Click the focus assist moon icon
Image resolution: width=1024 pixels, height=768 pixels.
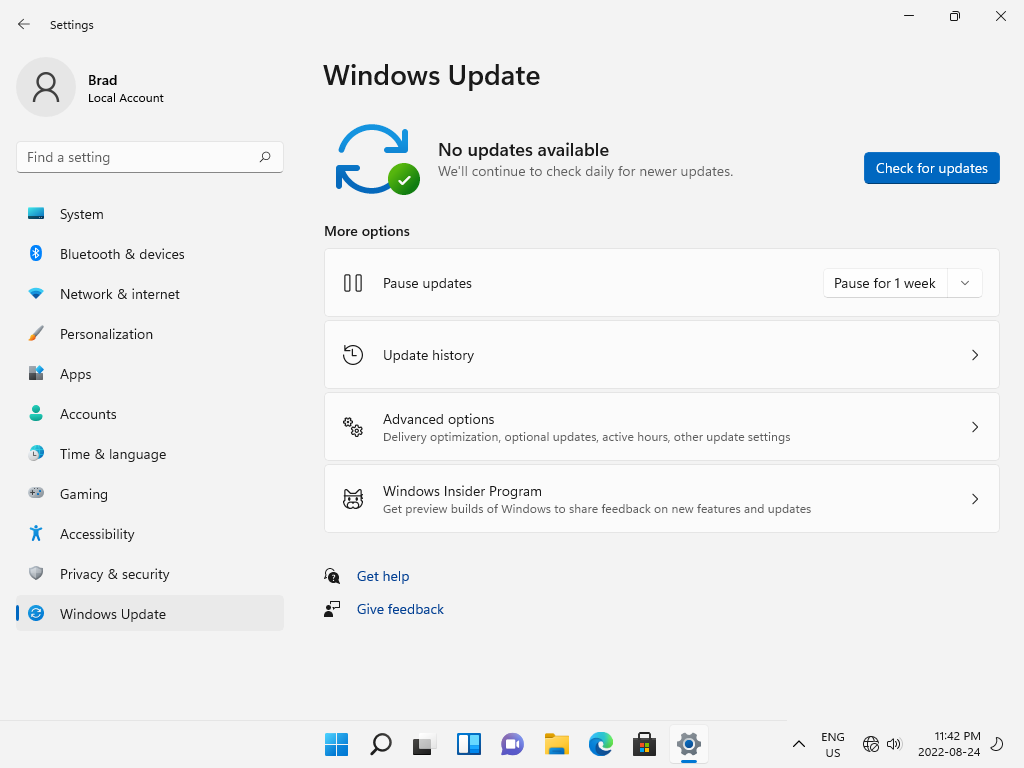point(997,744)
